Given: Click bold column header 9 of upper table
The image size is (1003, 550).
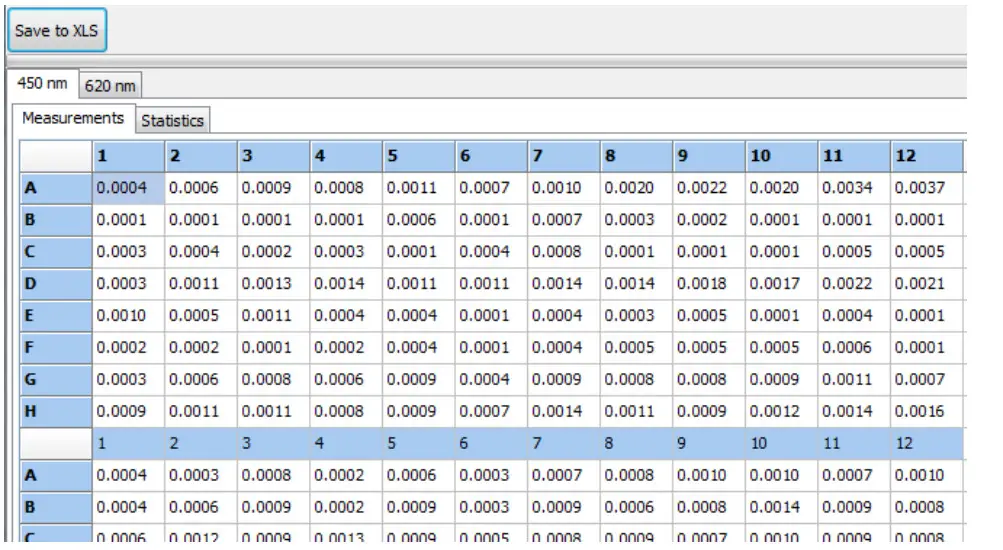Looking at the screenshot, I should 709,157.
